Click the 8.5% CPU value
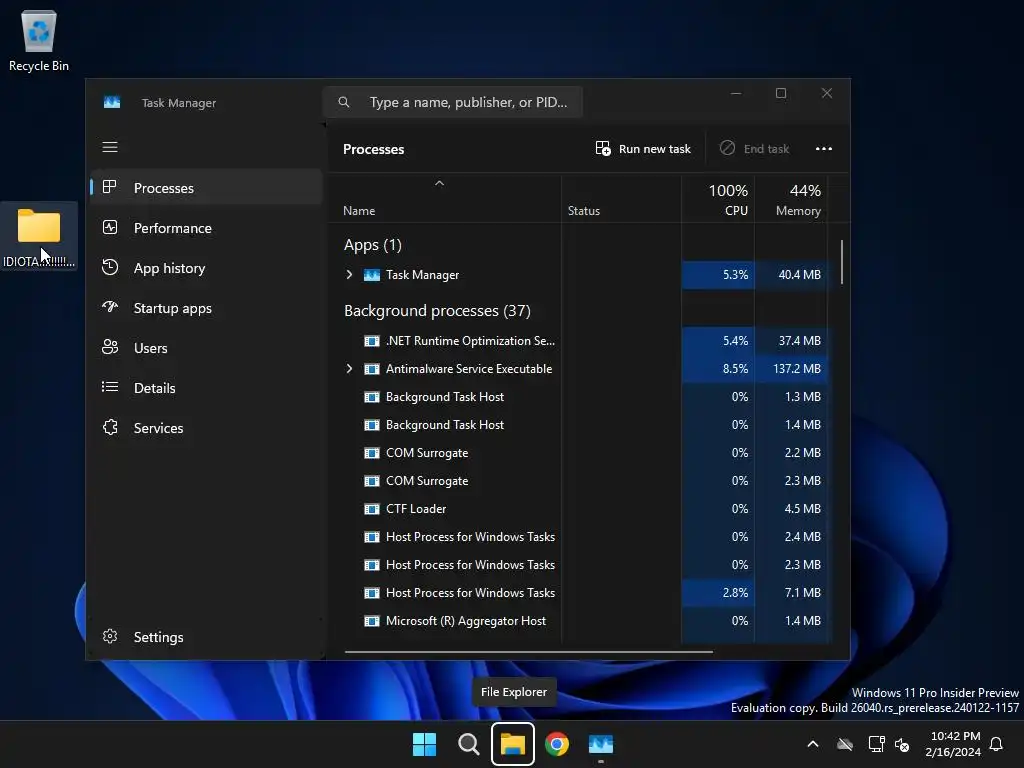 pyautogui.click(x=735, y=369)
